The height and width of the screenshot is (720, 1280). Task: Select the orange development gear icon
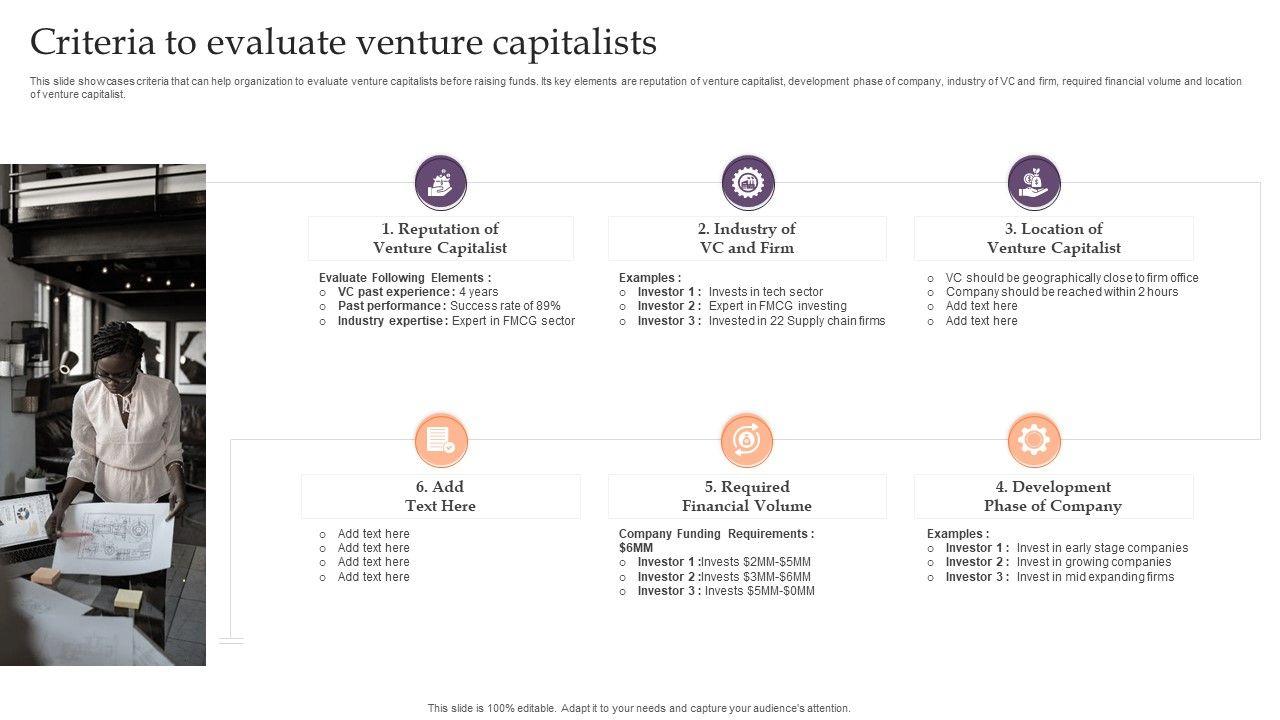coord(1034,440)
